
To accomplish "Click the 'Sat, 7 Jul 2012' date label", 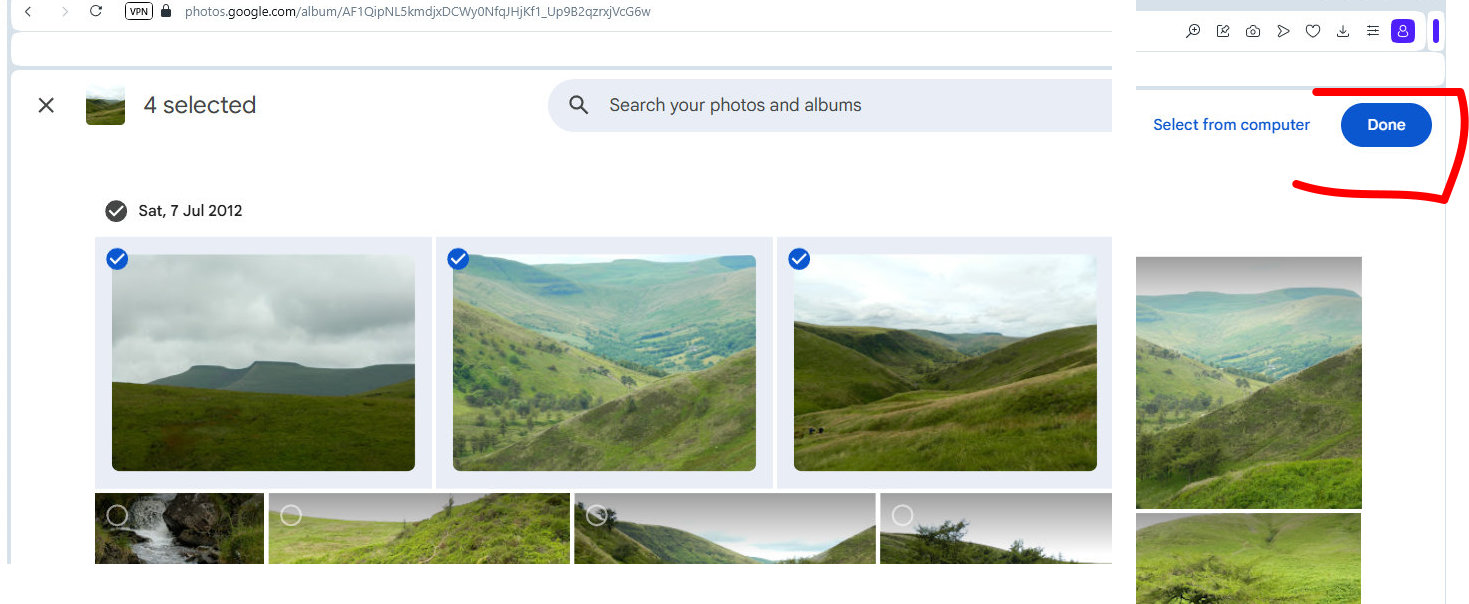I will [x=190, y=211].
